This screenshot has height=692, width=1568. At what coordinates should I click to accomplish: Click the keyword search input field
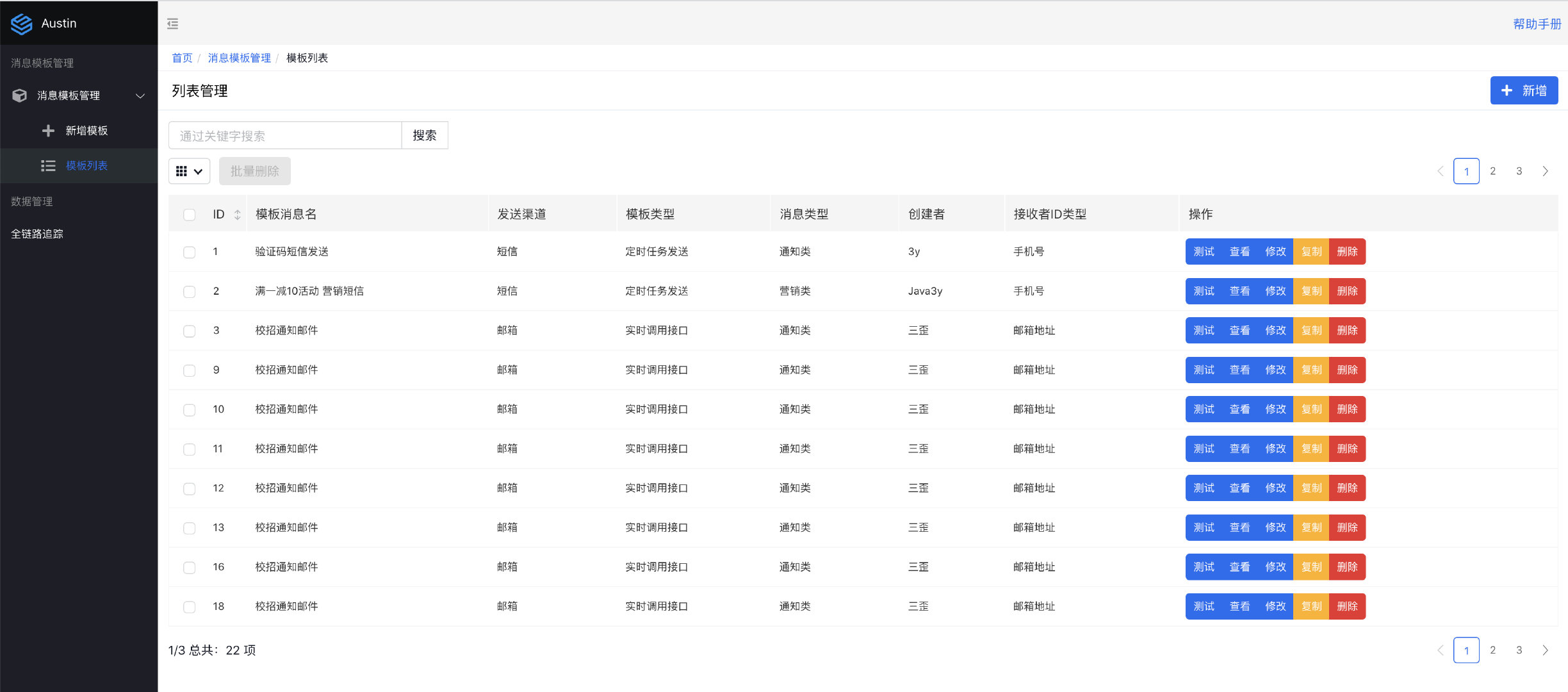click(x=285, y=136)
